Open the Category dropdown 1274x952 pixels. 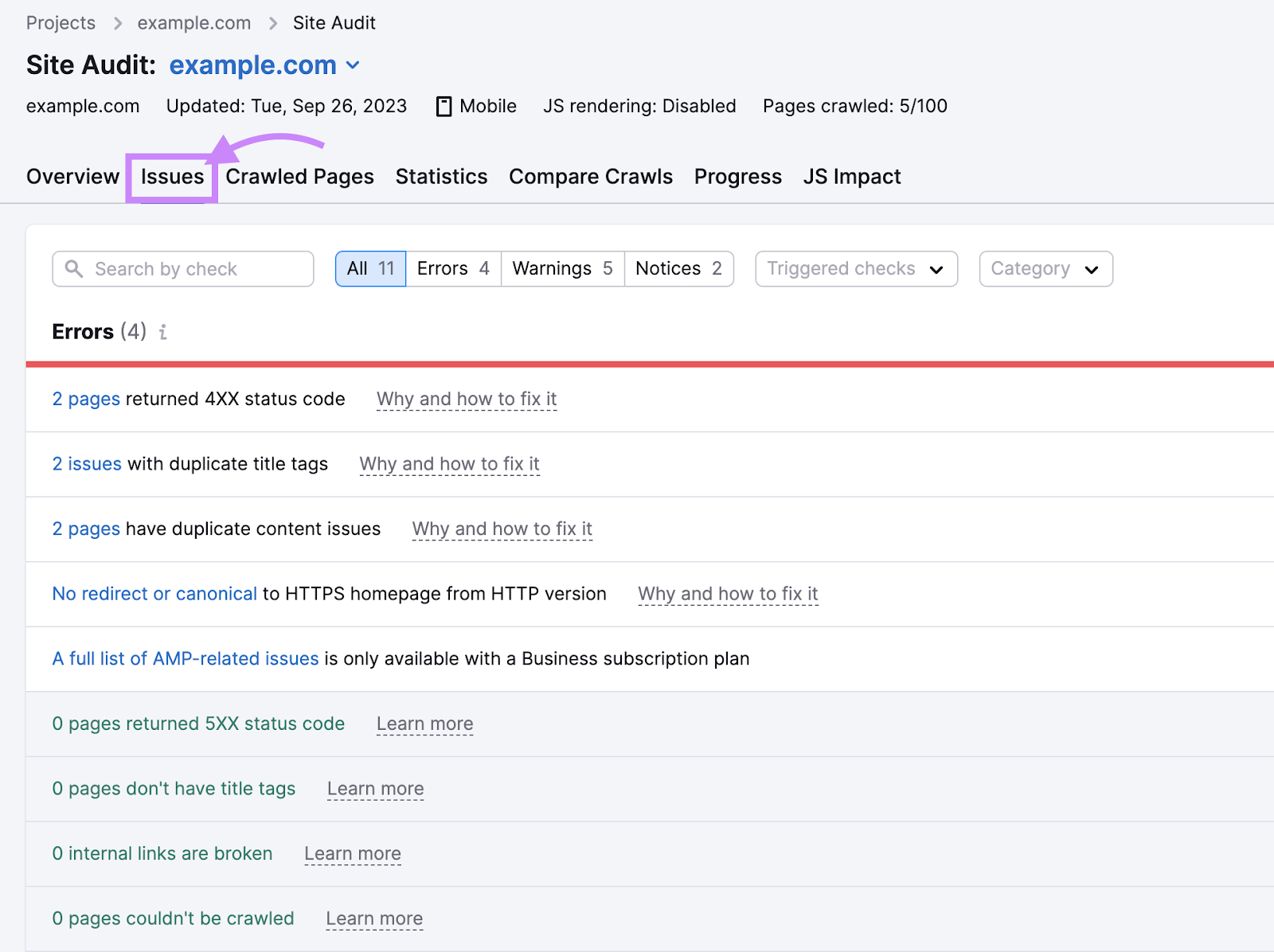pos(1045,268)
